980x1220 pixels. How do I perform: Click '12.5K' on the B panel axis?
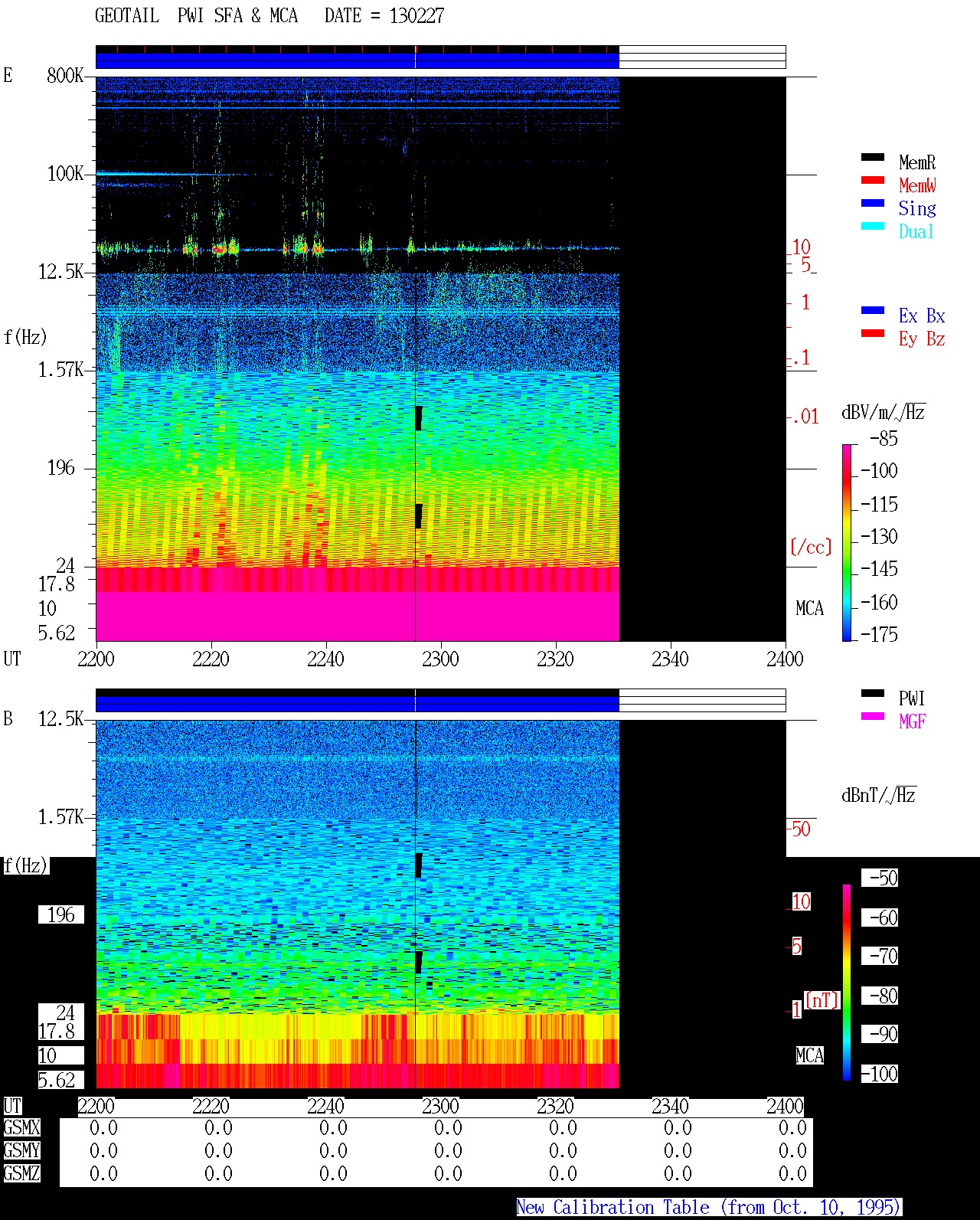pyautogui.click(x=61, y=719)
